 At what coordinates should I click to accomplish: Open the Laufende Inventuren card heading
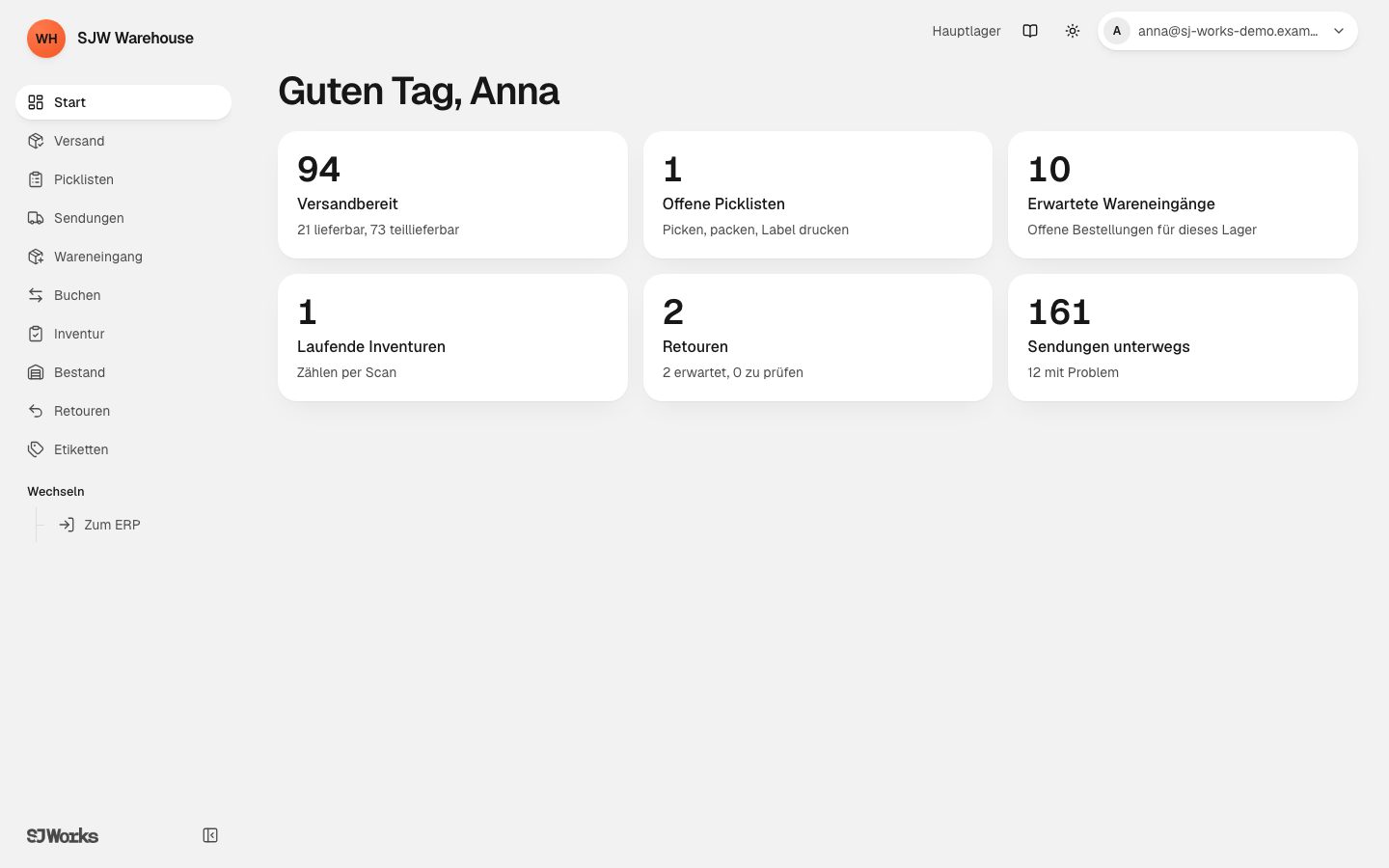(x=371, y=346)
